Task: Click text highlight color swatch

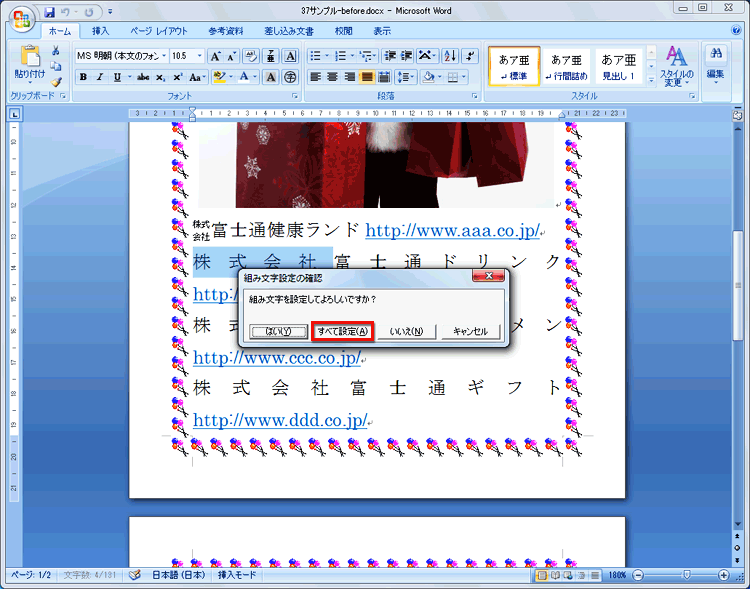Action: point(220,77)
